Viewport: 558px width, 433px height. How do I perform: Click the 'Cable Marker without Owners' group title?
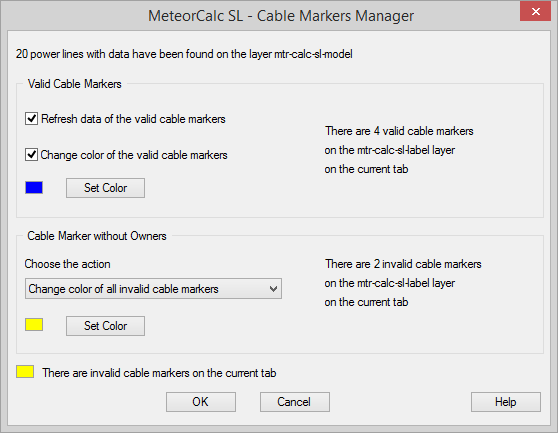[97, 236]
